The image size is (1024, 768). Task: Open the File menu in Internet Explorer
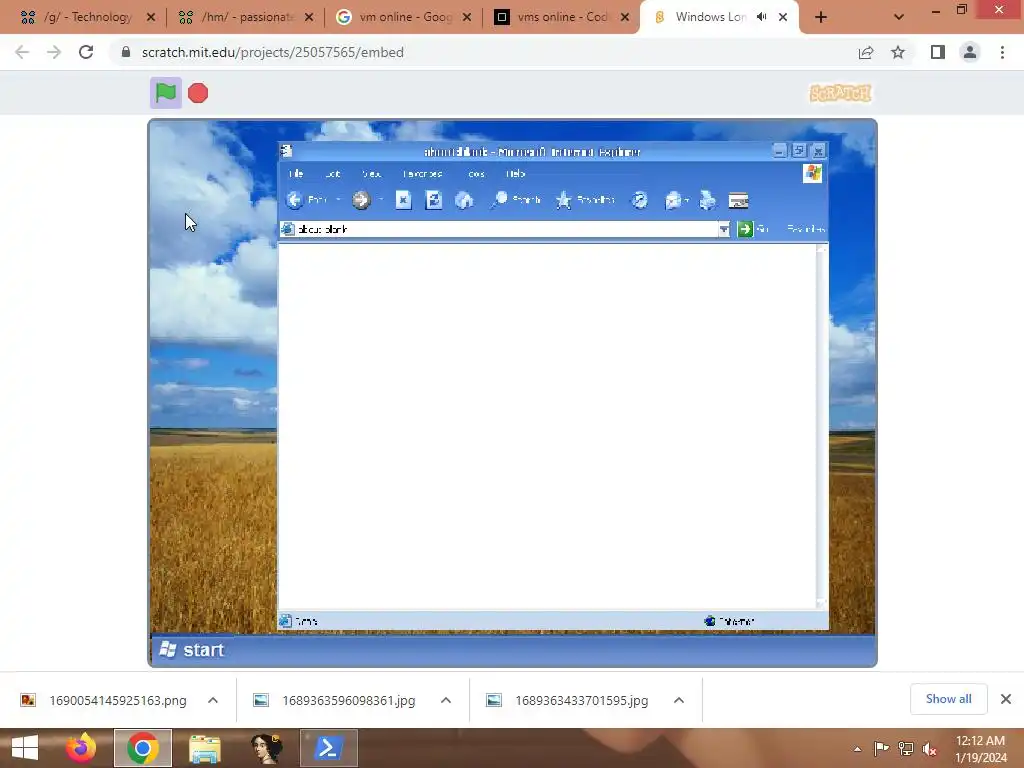click(x=296, y=174)
